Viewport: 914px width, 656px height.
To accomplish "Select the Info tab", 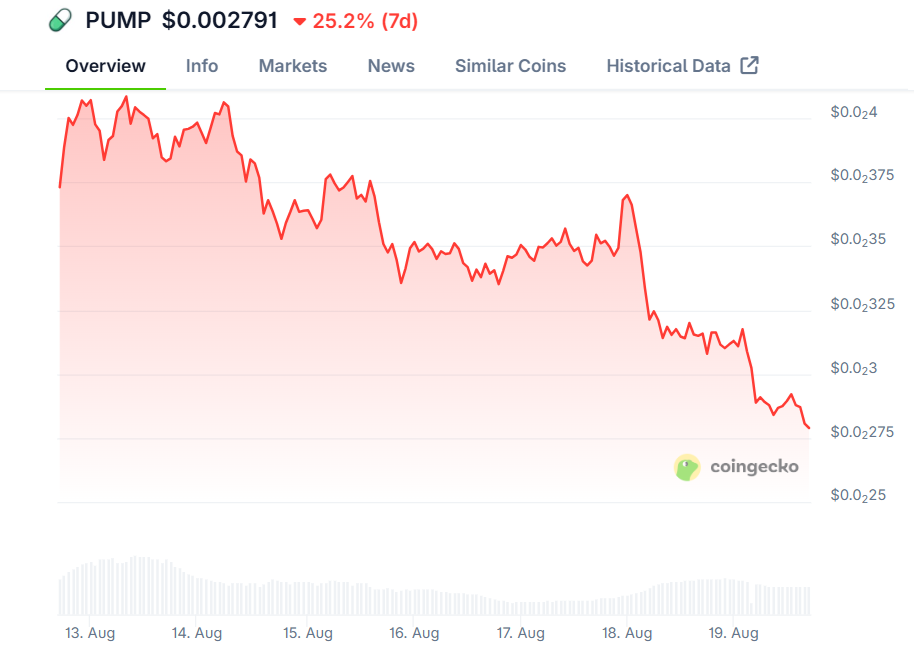I will (201, 65).
